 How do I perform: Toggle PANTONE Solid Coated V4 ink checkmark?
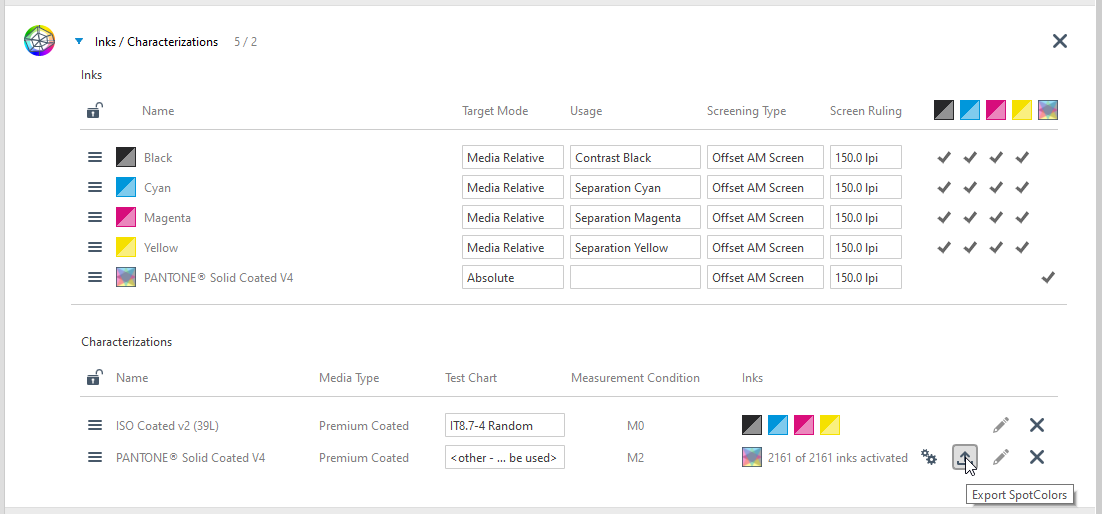1048,278
